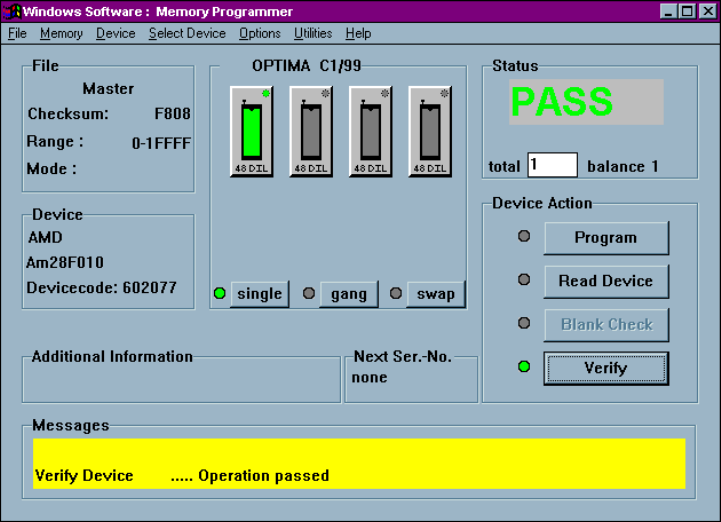Click the LED indicator beside Read Device
Image resolution: width=721 pixels, height=522 pixels.
pos(524,281)
